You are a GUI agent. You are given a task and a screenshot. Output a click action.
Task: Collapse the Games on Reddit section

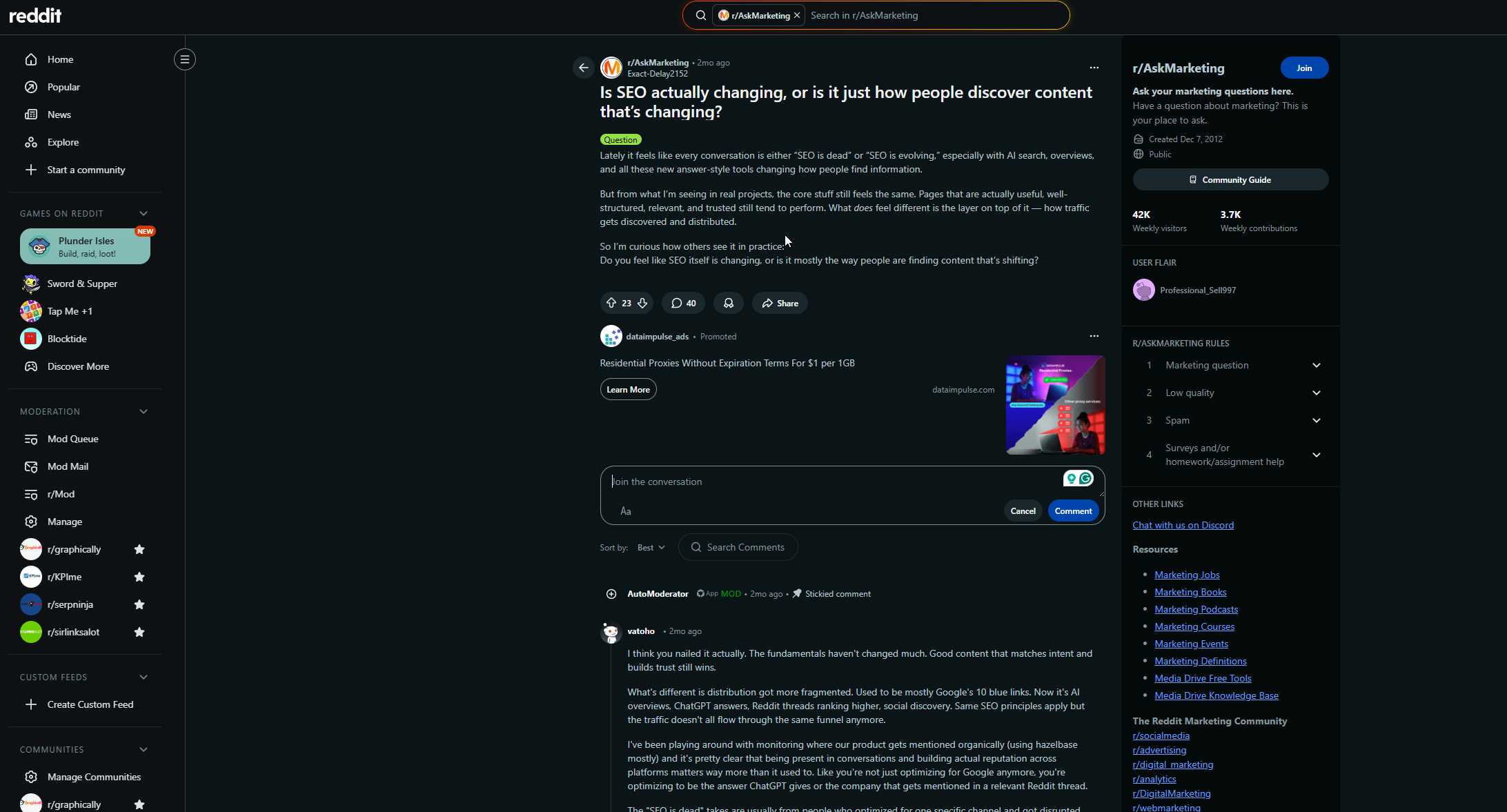144,213
